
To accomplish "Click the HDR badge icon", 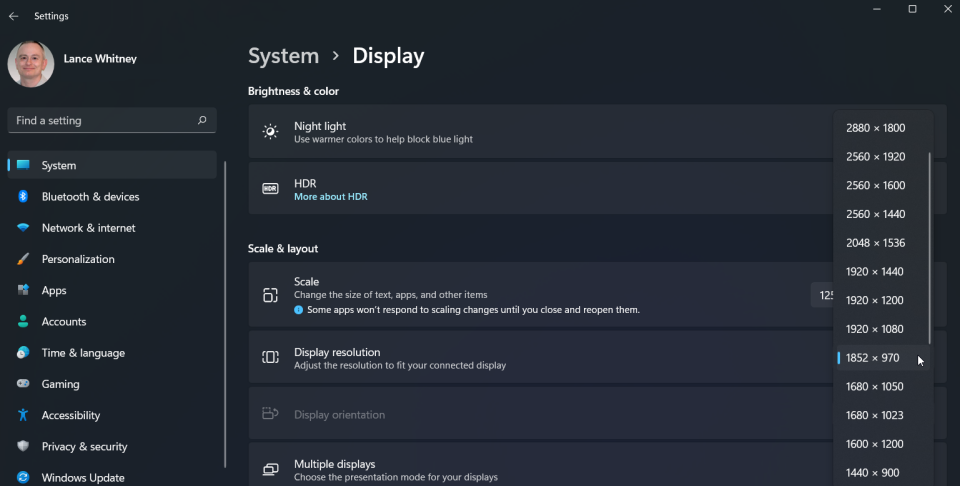I will 270,189.
